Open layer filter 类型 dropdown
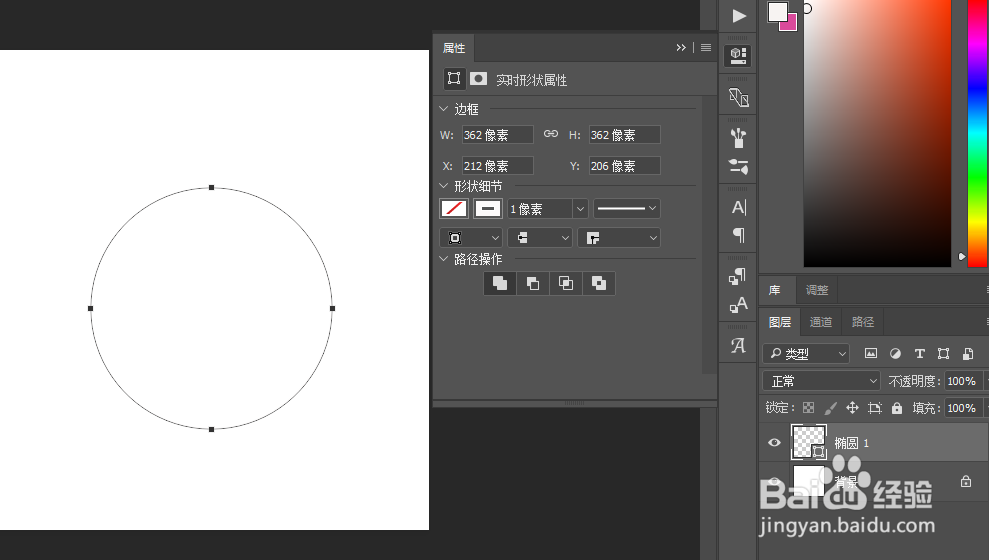 807,354
